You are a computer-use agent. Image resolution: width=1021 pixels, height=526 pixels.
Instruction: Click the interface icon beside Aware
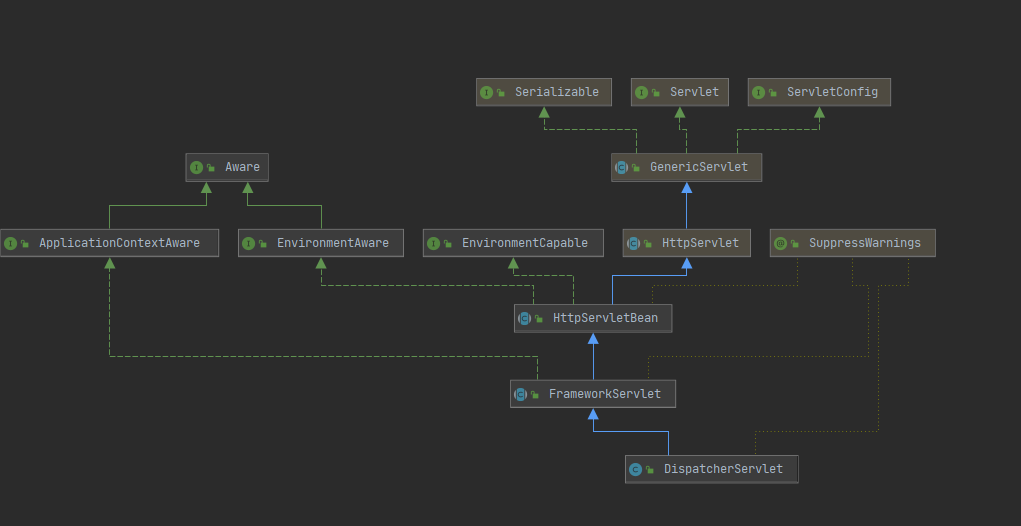(196, 167)
